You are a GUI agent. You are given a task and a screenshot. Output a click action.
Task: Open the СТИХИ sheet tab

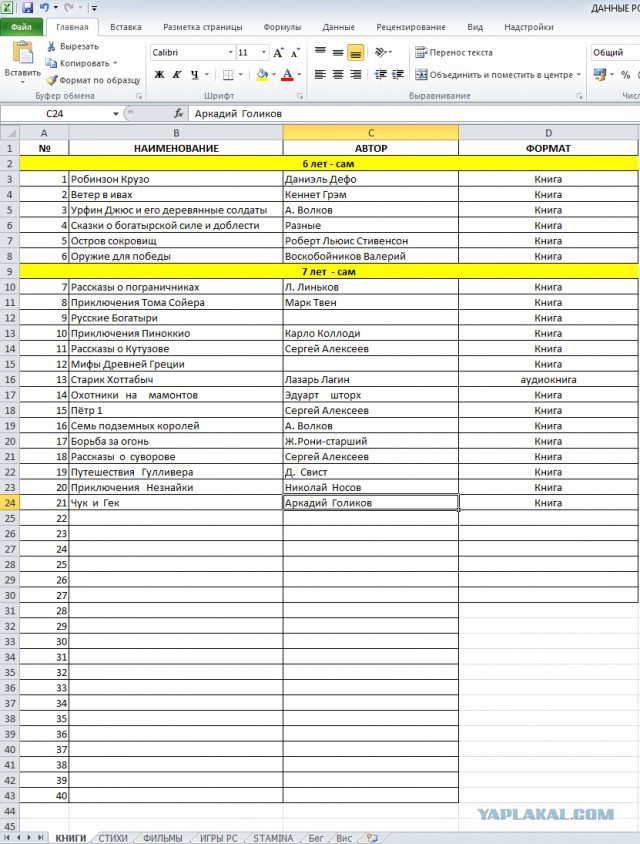[113, 838]
